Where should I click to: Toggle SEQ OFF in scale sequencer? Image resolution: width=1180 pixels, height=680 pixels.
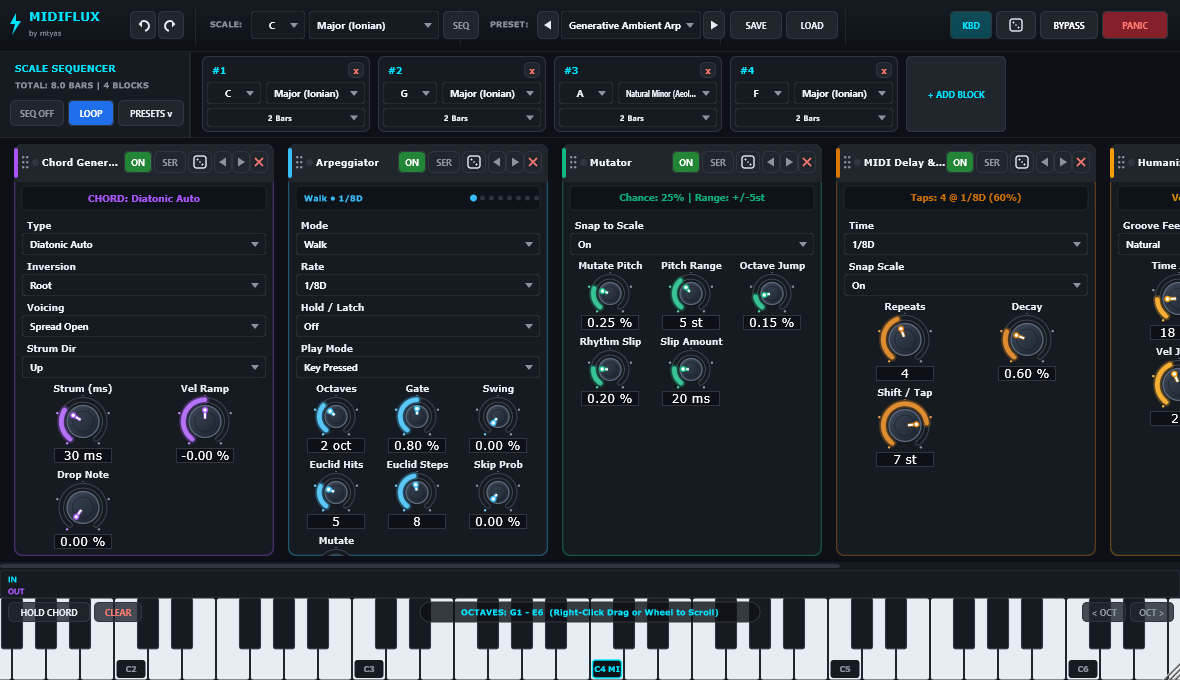37,114
